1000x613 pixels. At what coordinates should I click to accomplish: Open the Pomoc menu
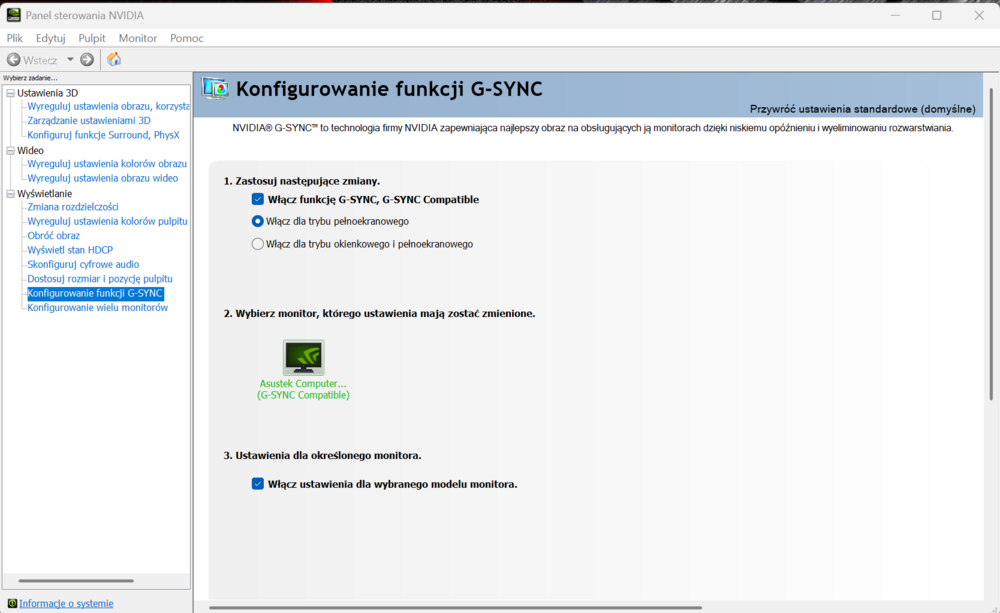187,38
